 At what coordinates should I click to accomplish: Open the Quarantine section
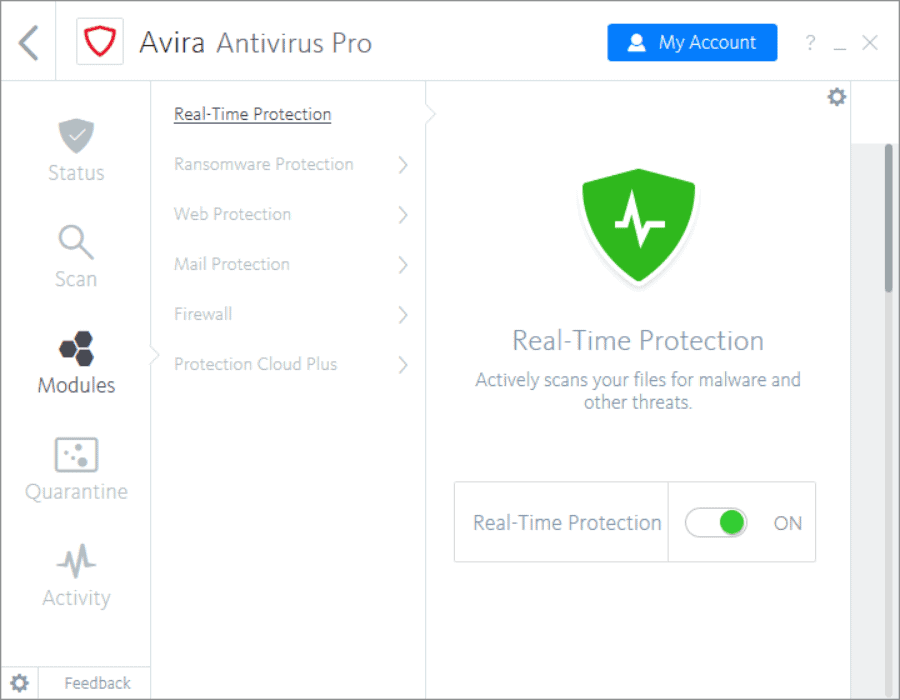76,469
